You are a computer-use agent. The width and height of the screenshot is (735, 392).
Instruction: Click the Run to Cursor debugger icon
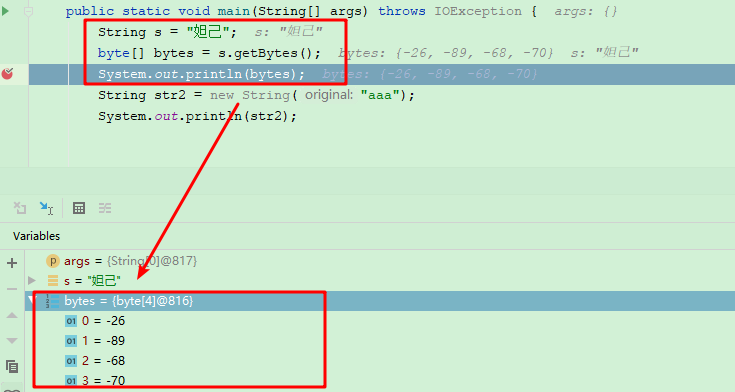(46, 208)
